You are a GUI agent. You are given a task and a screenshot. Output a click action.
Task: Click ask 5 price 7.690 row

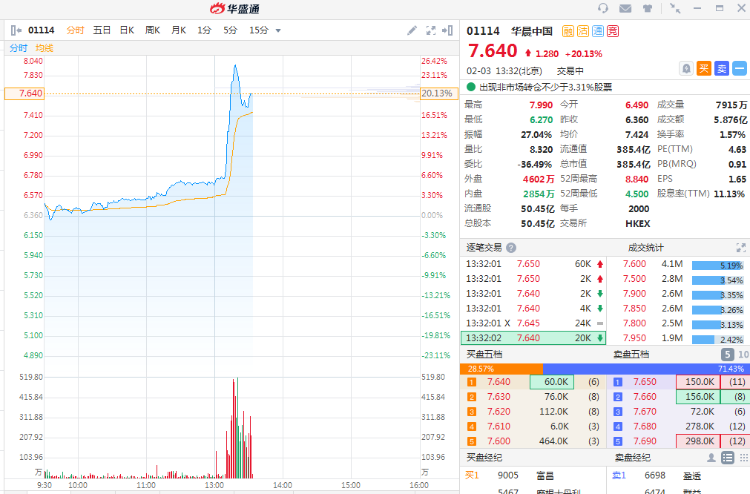pyautogui.click(x=678, y=441)
